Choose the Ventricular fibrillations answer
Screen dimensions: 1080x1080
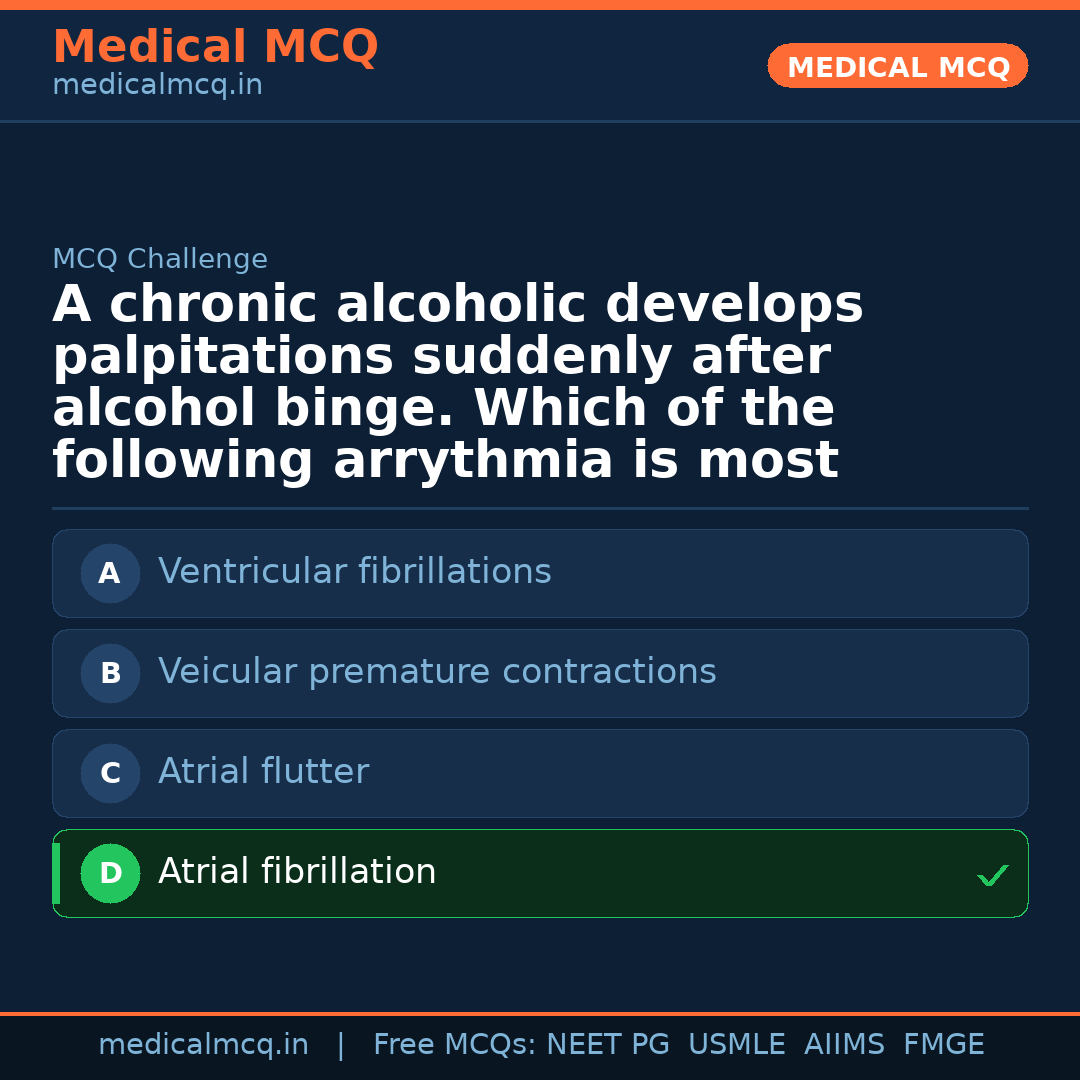coord(355,572)
